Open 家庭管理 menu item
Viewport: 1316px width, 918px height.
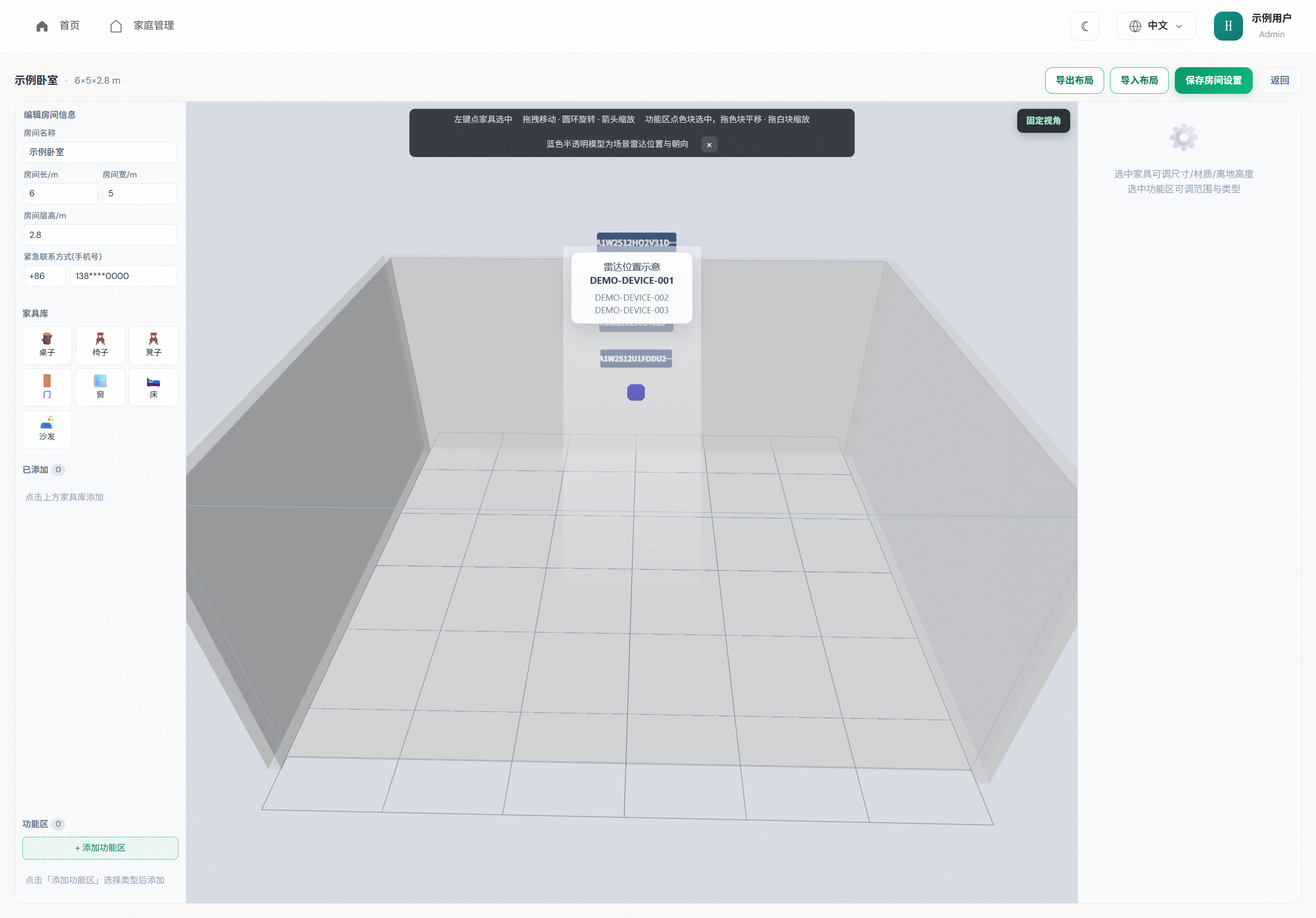(142, 26)
